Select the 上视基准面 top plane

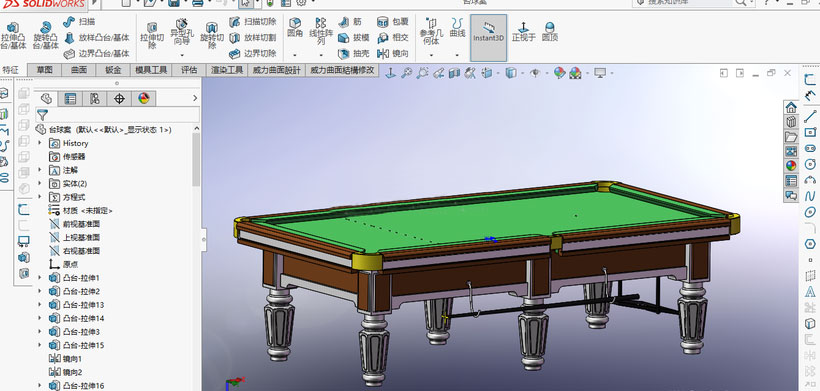(x=75, y=237)
